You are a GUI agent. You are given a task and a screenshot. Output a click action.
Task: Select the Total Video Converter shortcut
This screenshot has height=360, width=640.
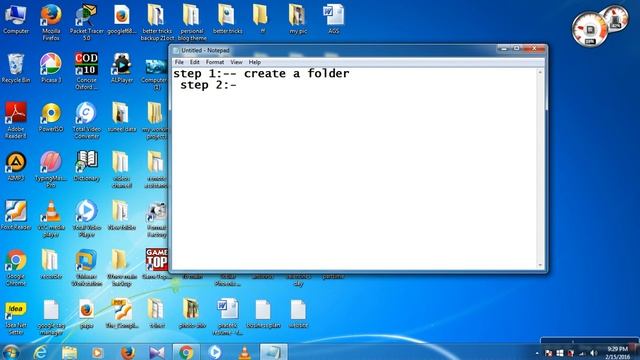[87, 120]
